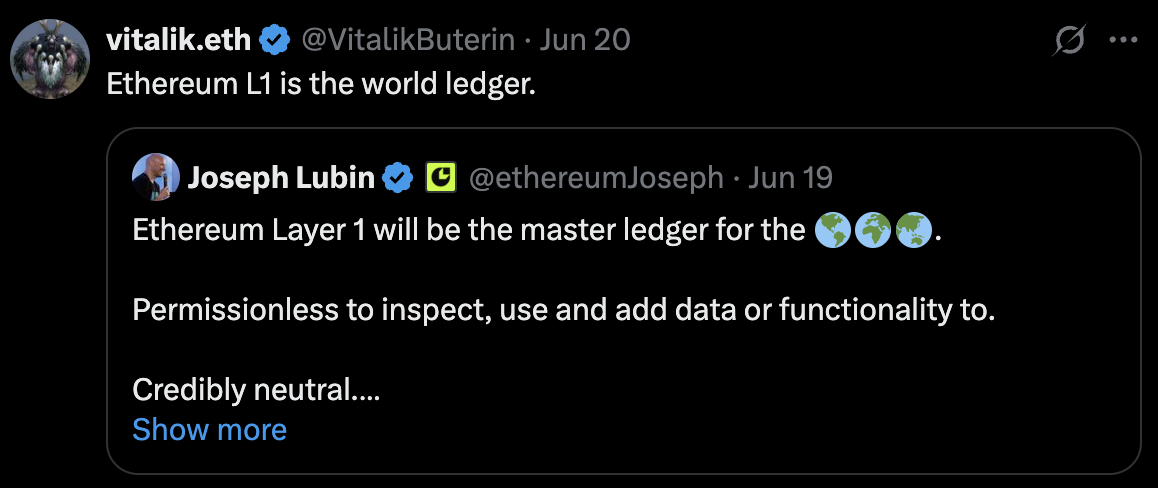This screenshot has height=488, width=1158.
Task: Click the "Credibly neutral...." line in the quote
Action: [256, 390]
